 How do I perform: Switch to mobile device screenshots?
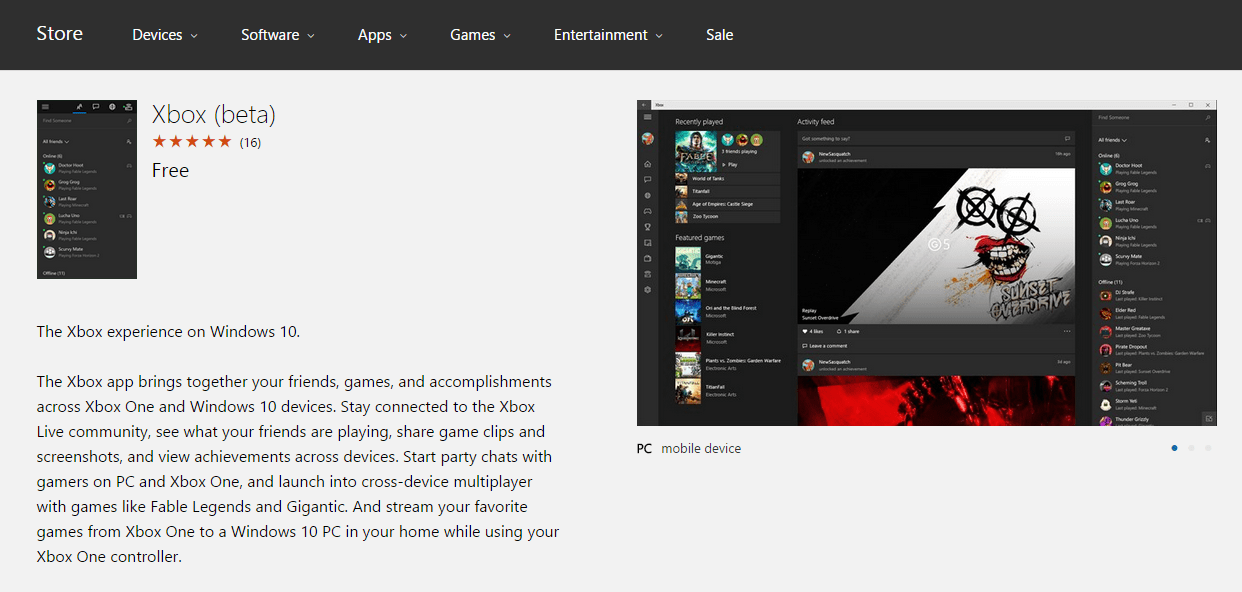701,449
